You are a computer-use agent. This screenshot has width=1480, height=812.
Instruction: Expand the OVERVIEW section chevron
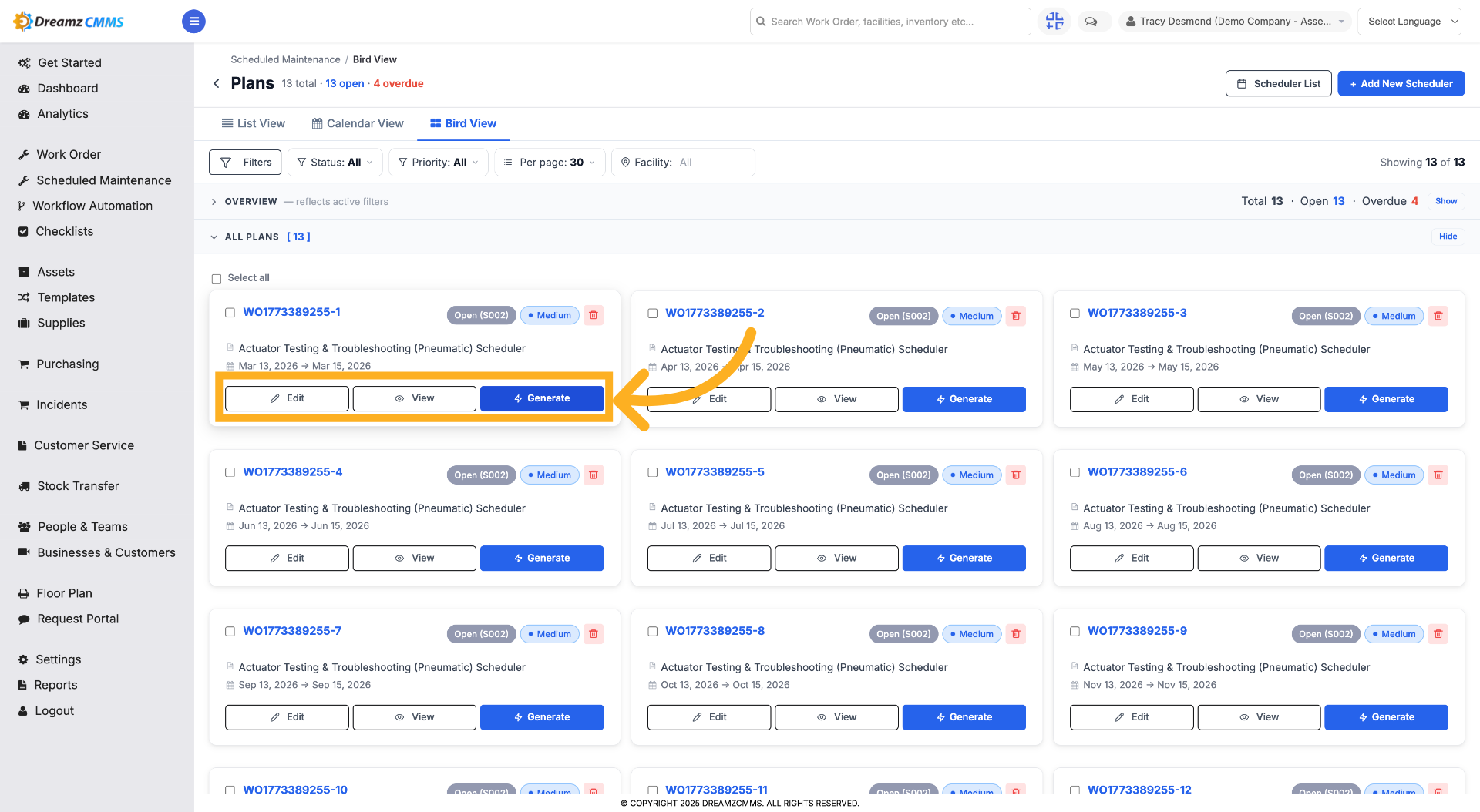point(214,202)
